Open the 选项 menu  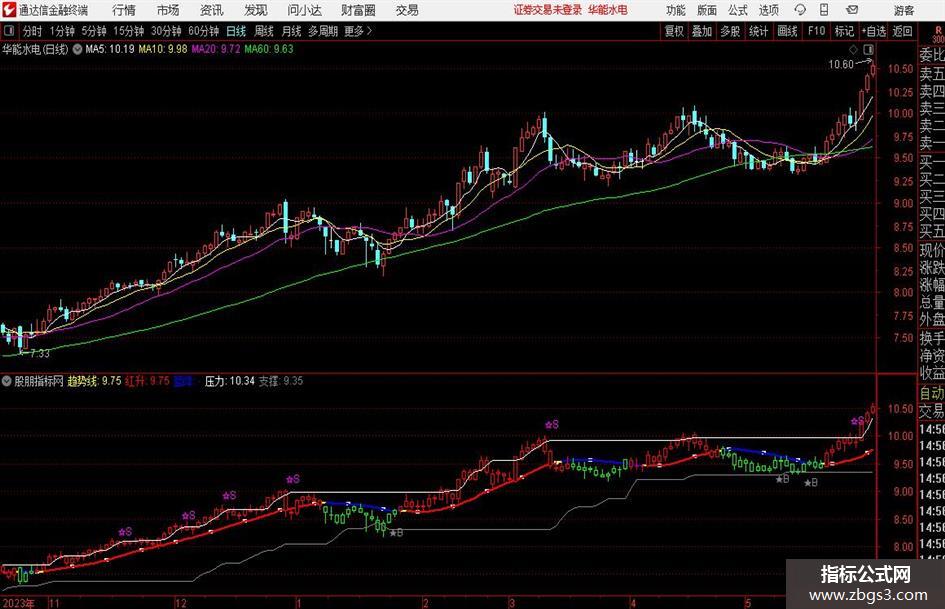[x=768, y=10]
